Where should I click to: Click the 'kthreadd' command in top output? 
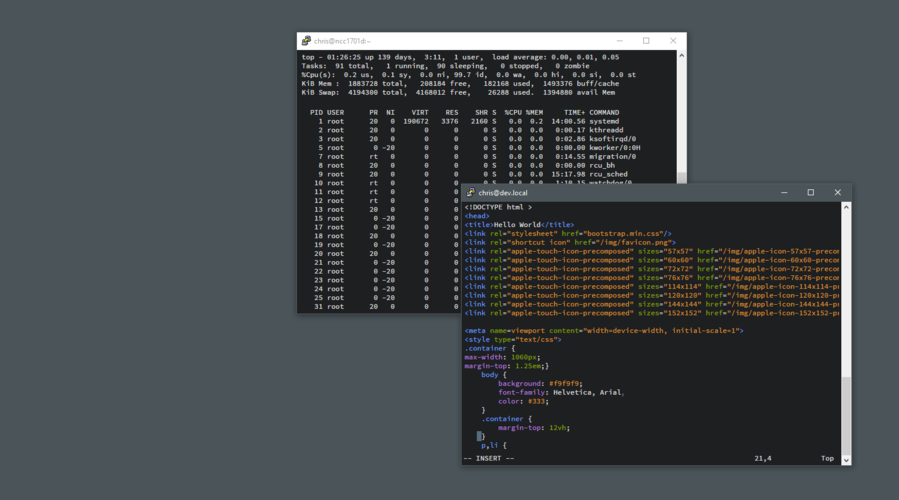pyautogui.click(x=606, y=130)
